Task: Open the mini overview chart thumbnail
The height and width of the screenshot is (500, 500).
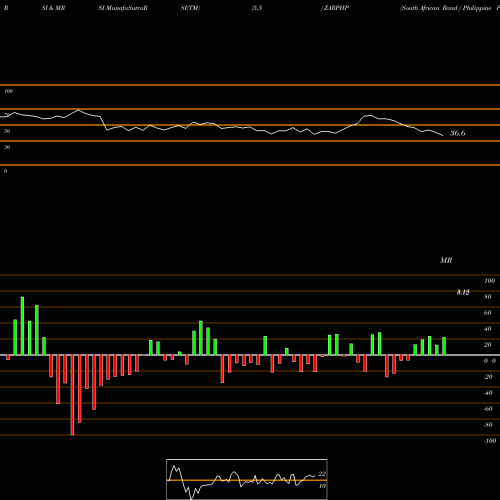Action: coord(247,479)
